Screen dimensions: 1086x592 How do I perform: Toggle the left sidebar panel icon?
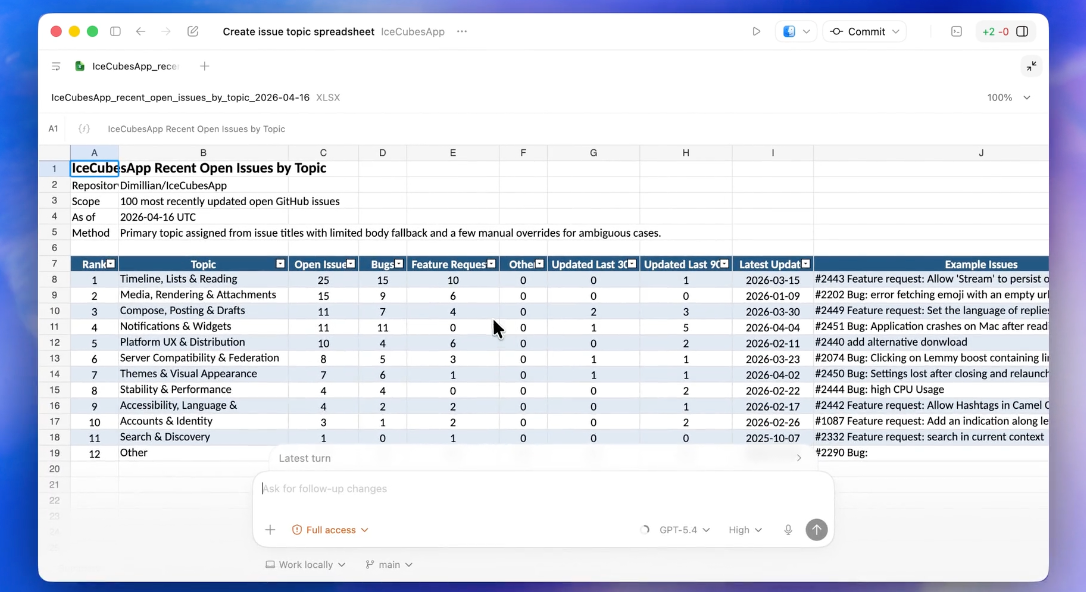[116, 32]
